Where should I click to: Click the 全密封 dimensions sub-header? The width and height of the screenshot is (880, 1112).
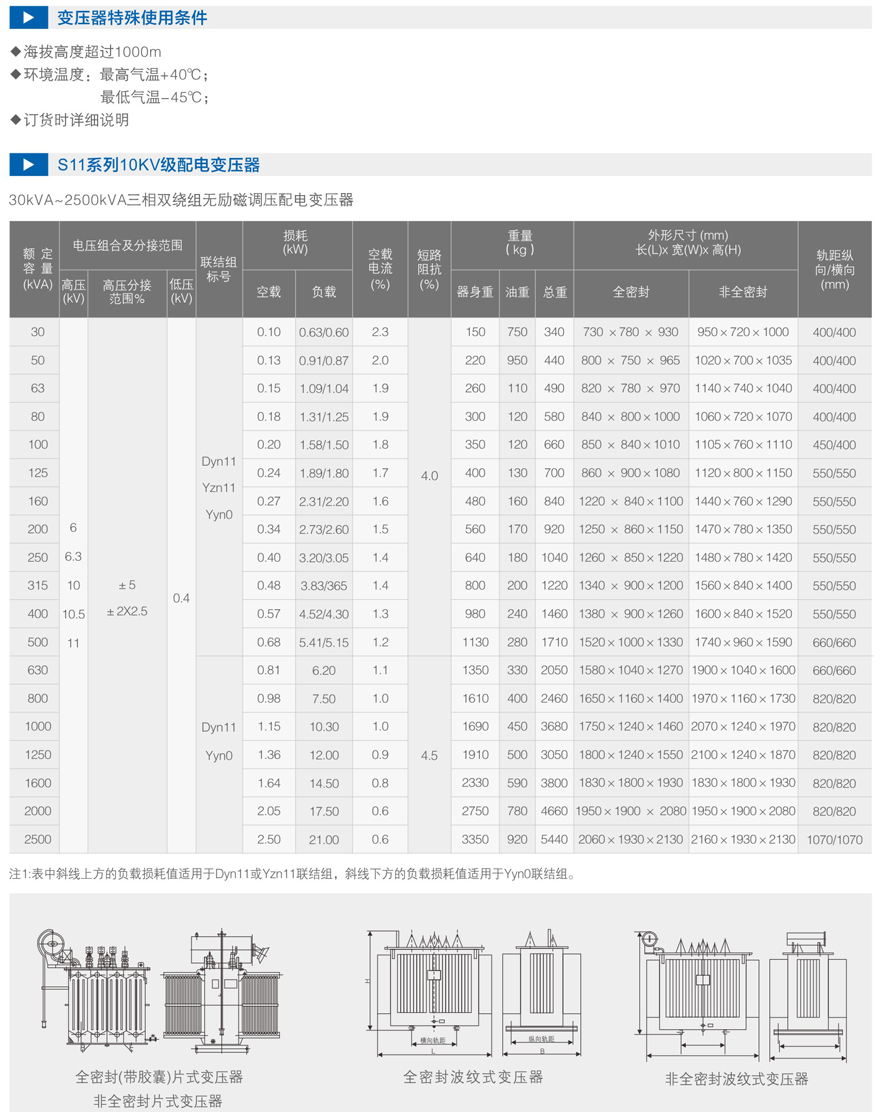point(631,293)
